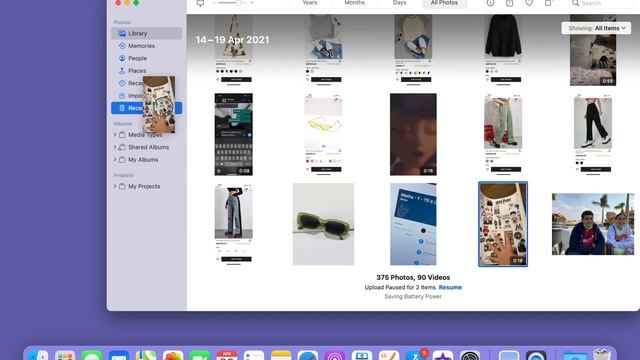Screen dimensions: 640x360
Task: Select the black sweater product screenshot
Action: coord(503,50)
